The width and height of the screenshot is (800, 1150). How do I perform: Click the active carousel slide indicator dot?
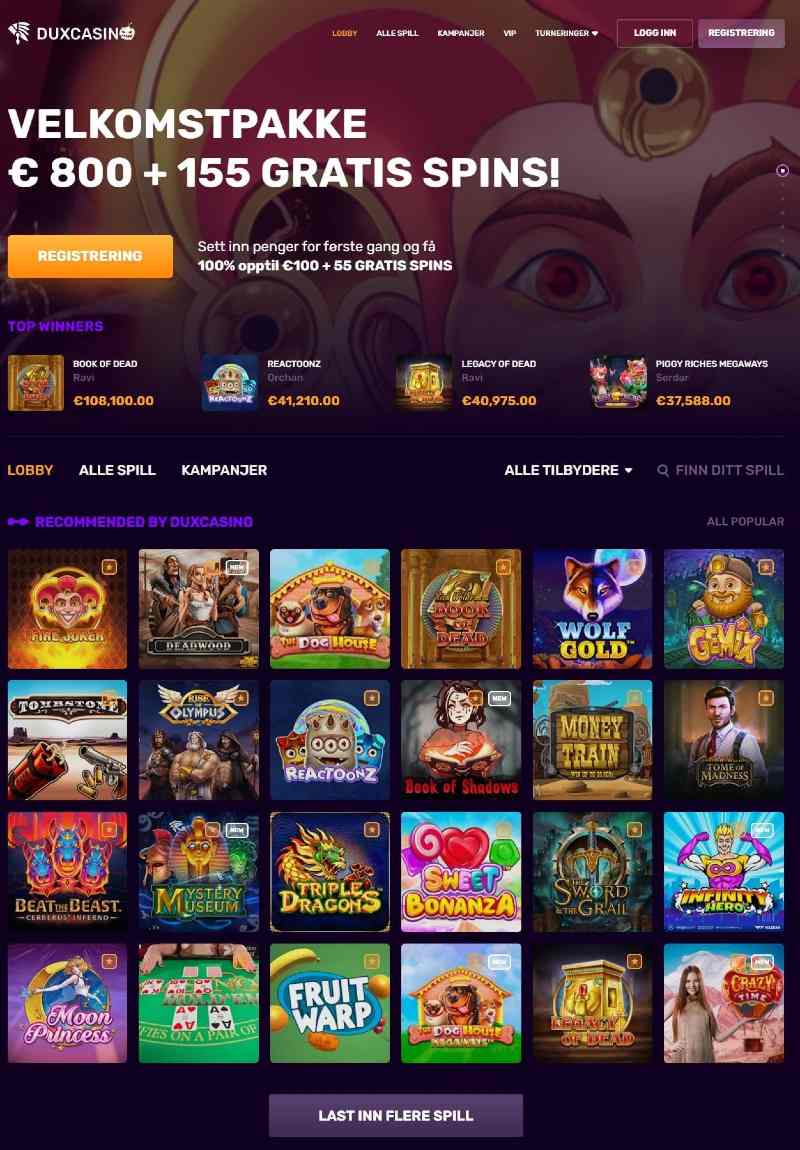coord(782,170)
